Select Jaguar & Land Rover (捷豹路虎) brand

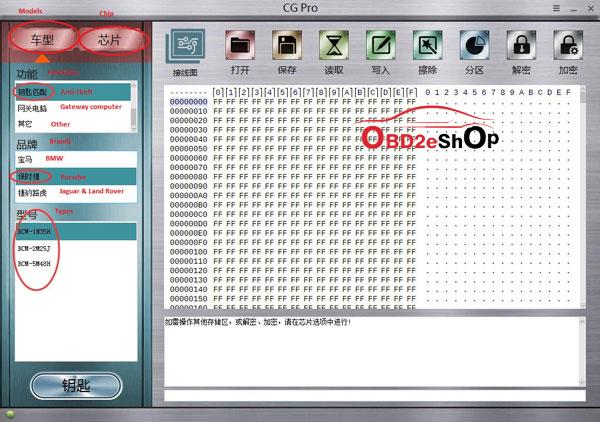click(76, 193)
